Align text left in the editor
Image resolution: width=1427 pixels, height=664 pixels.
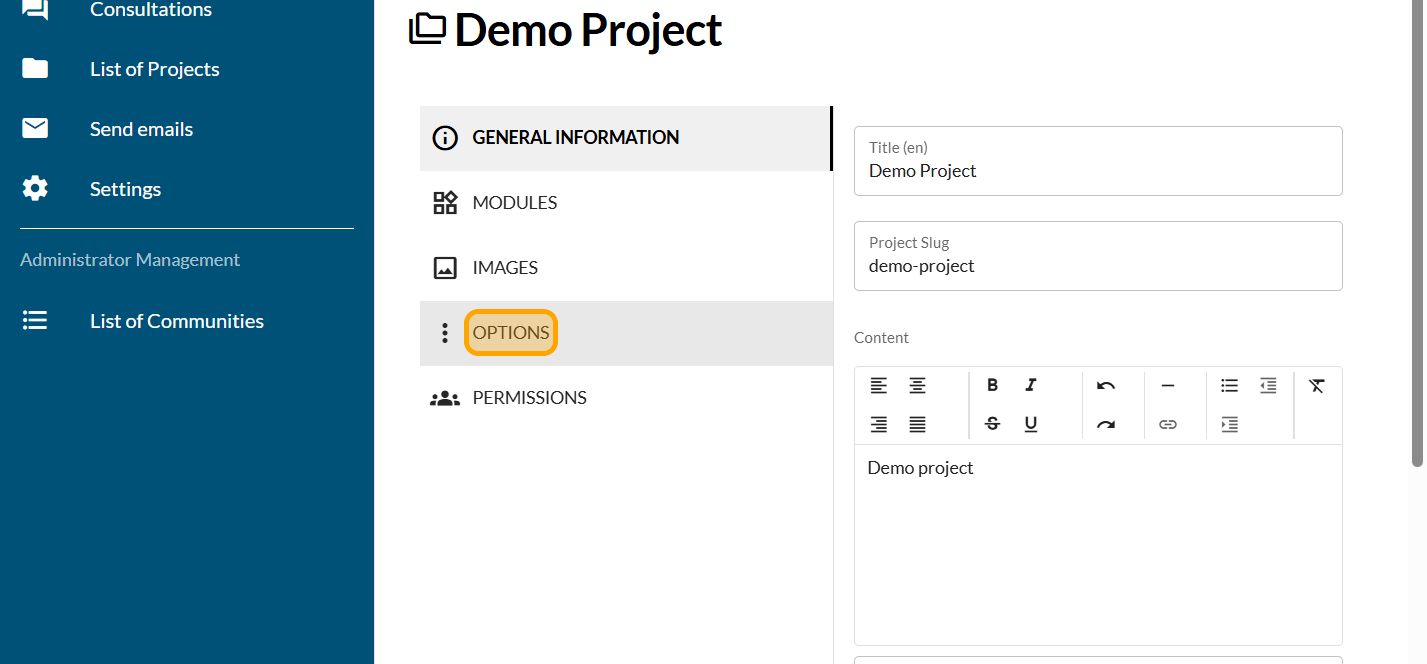[878, 386]
